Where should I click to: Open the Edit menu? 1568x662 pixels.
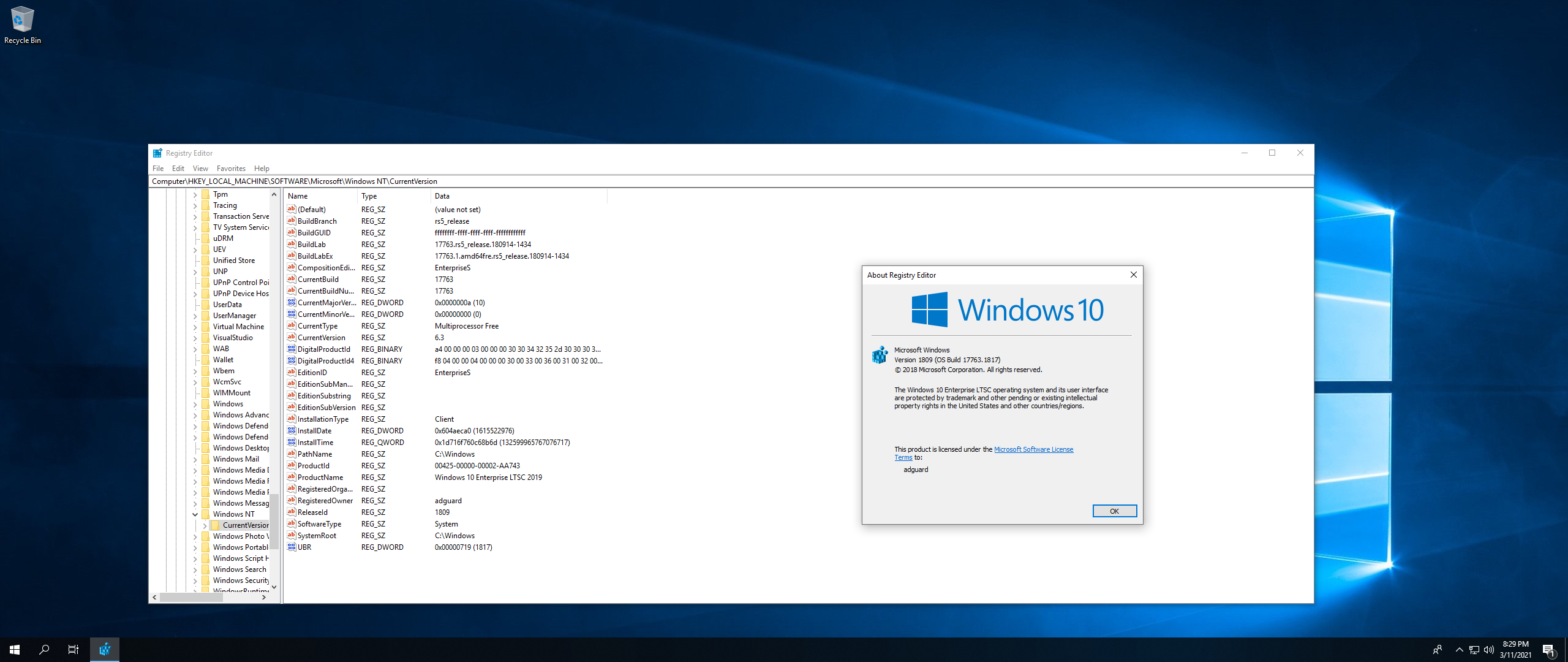pyautogui.click(x=178, y=169)
